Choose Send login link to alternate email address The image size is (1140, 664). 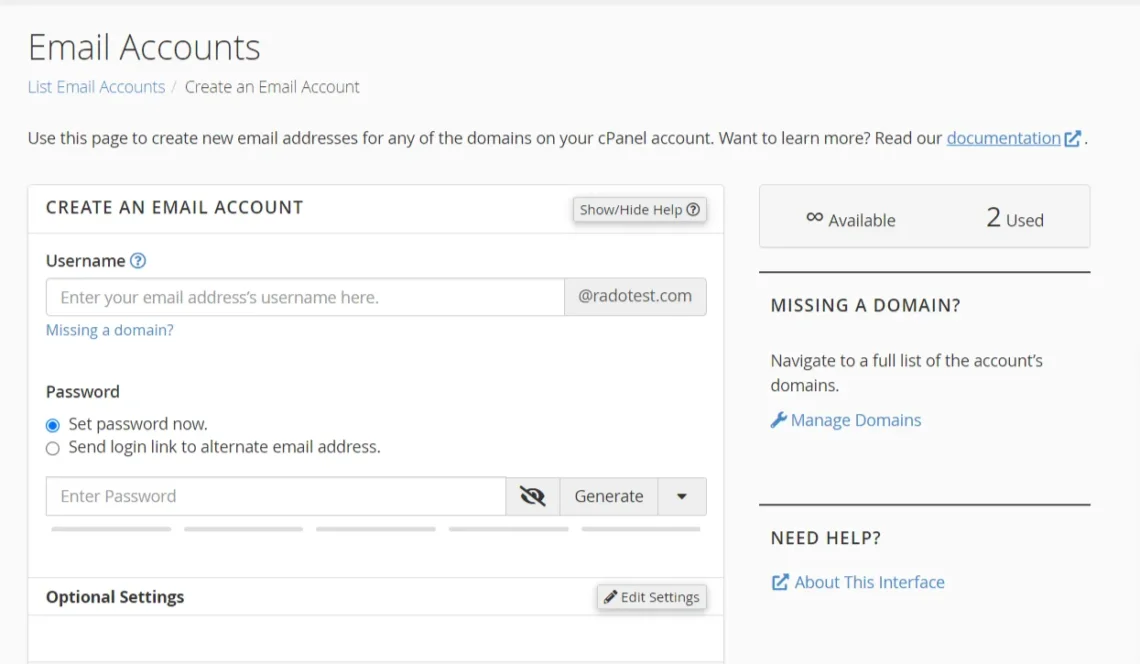coord(52,448)
